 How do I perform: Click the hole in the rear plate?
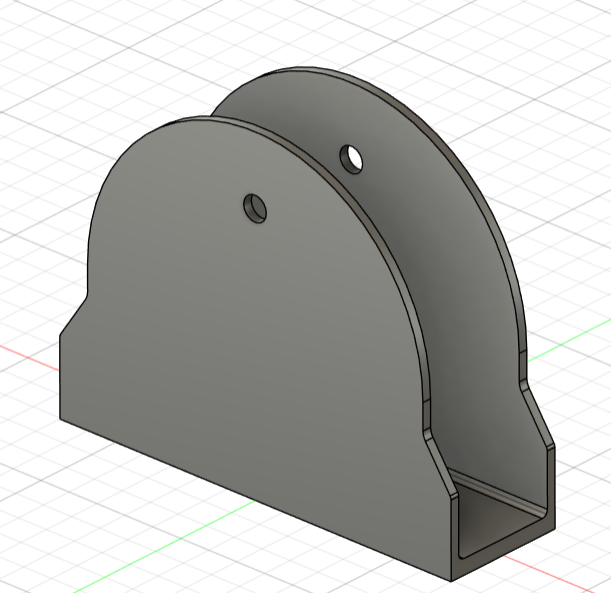point(351,157)
